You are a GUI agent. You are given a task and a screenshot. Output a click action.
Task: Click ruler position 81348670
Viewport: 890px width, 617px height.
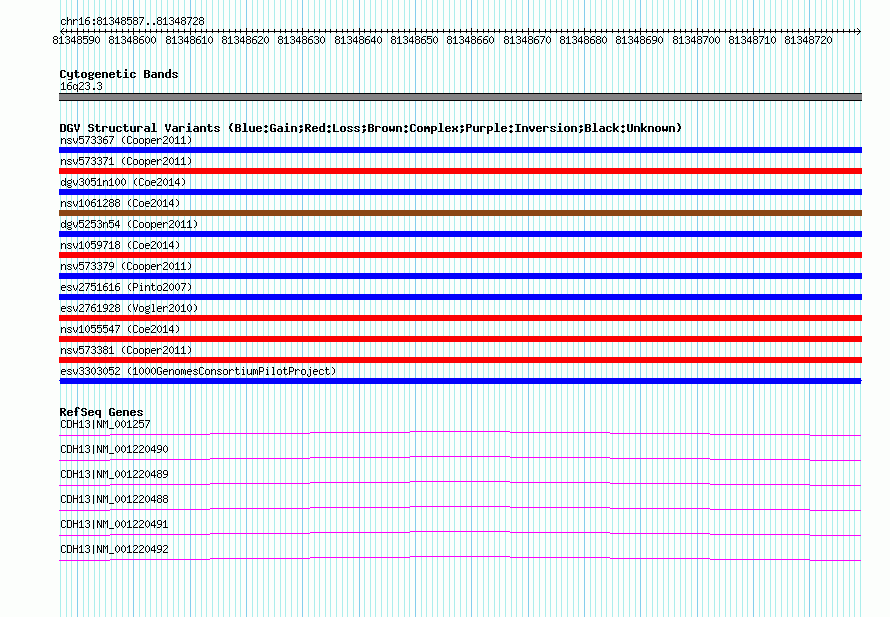click(527, 40)
